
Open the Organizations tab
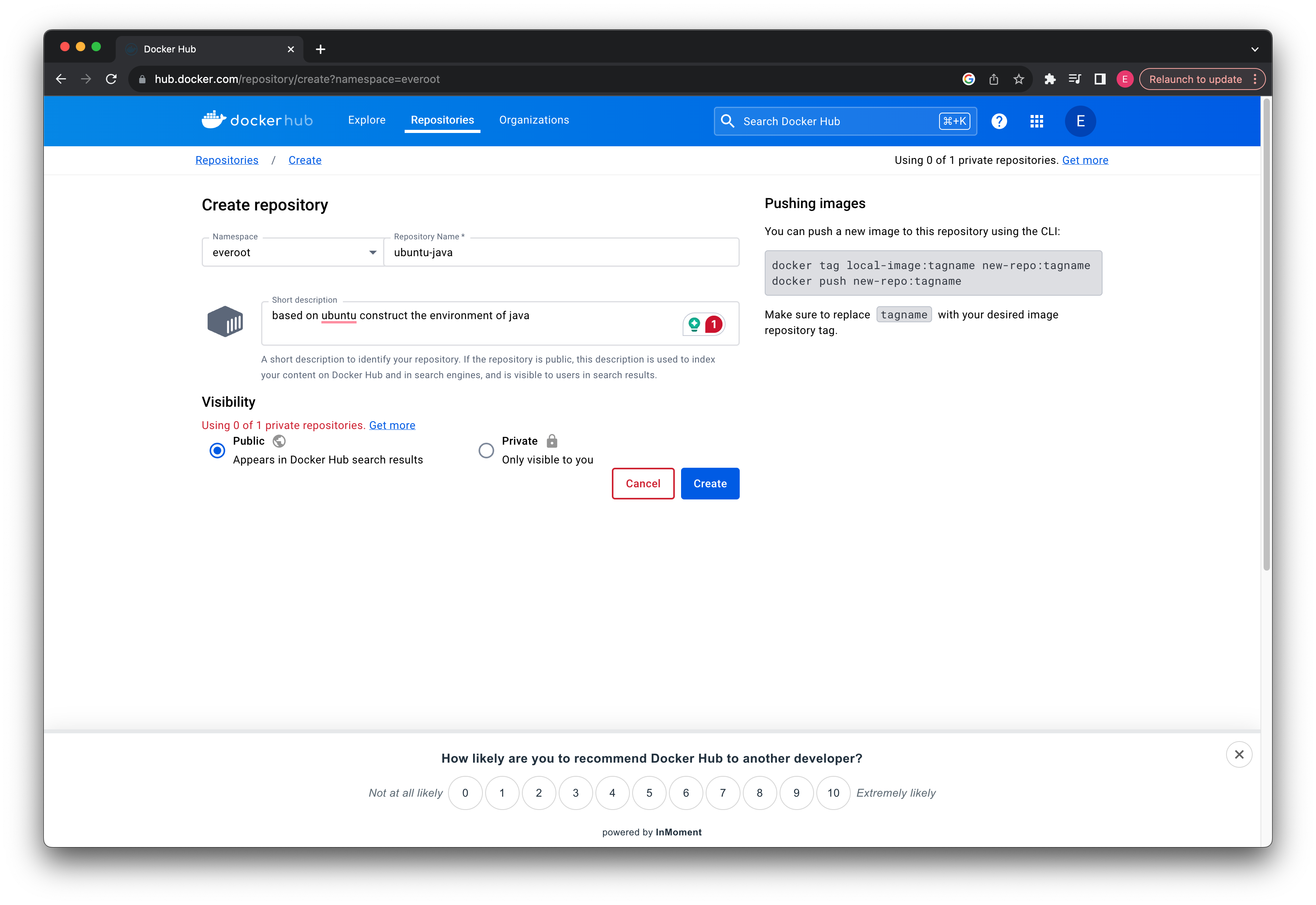(x=534, y=120)
